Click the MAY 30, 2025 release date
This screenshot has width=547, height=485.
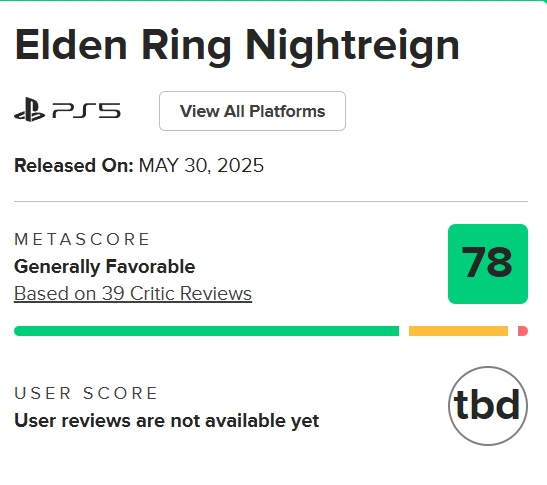[x=201, y=165]
